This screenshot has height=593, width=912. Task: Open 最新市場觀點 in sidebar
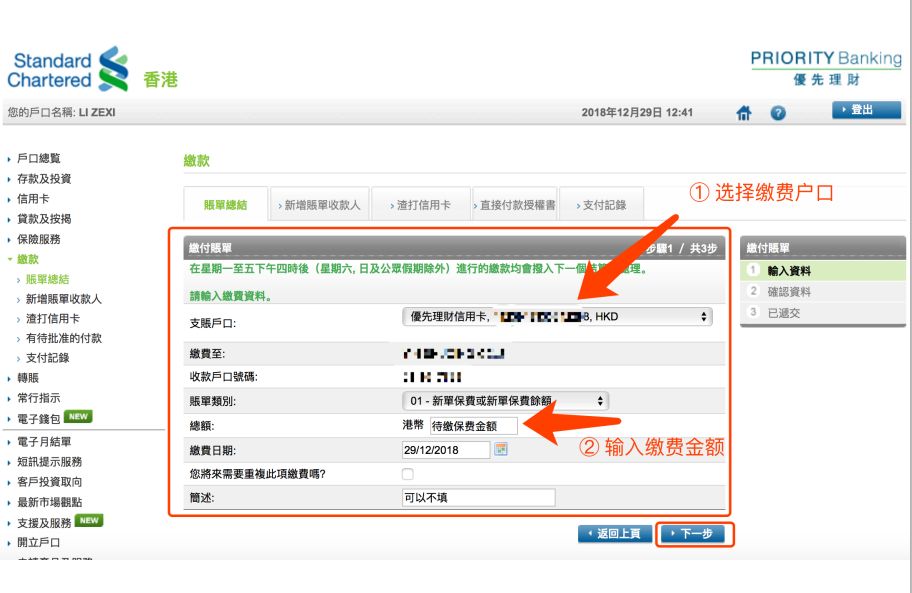49,502
